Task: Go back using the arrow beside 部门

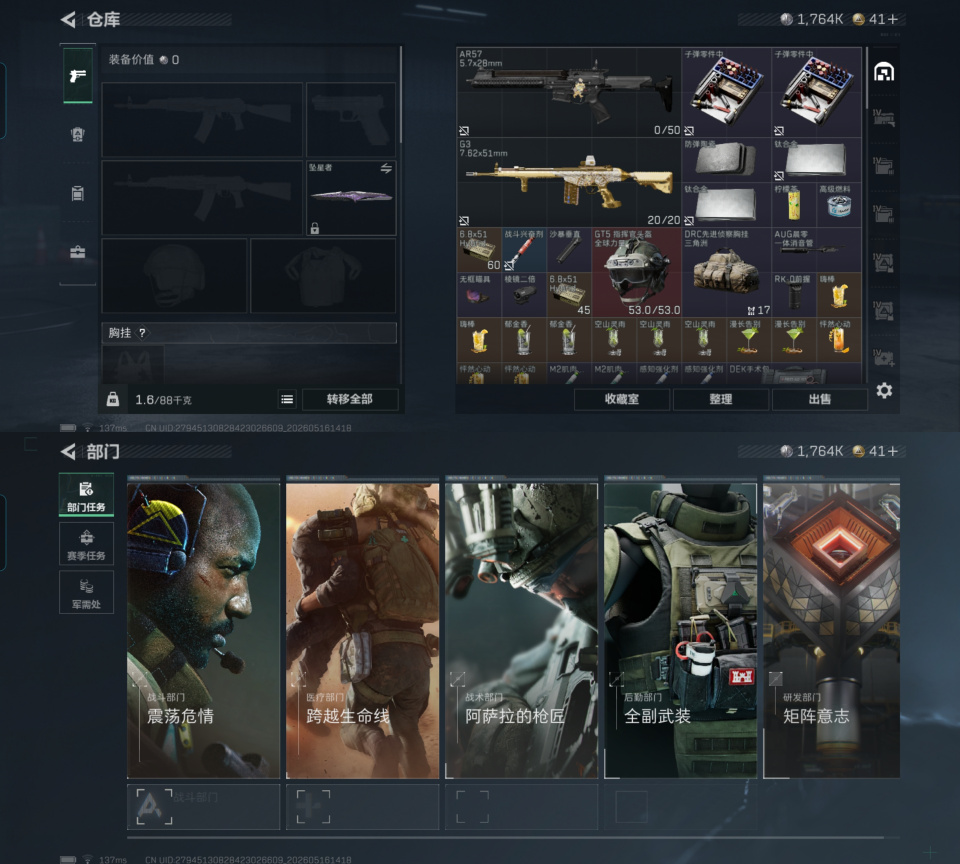Action: tap(68, 452)
